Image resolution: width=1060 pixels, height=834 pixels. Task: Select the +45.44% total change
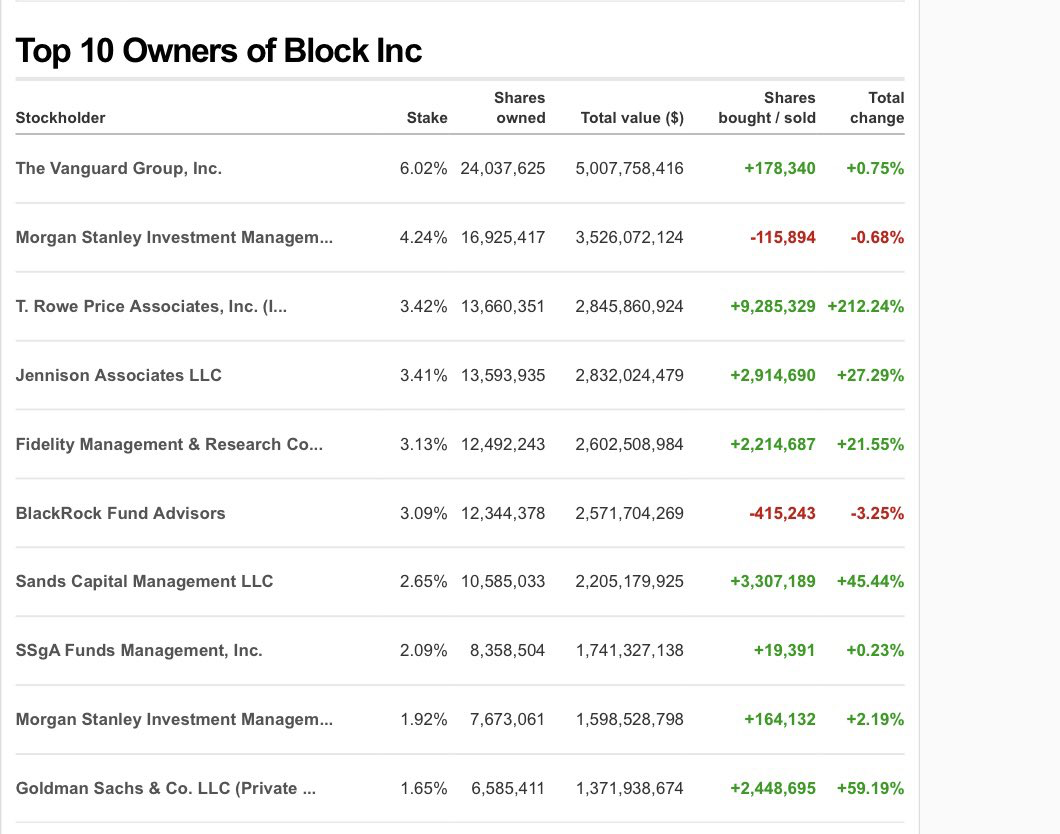[x=871, y=581]
